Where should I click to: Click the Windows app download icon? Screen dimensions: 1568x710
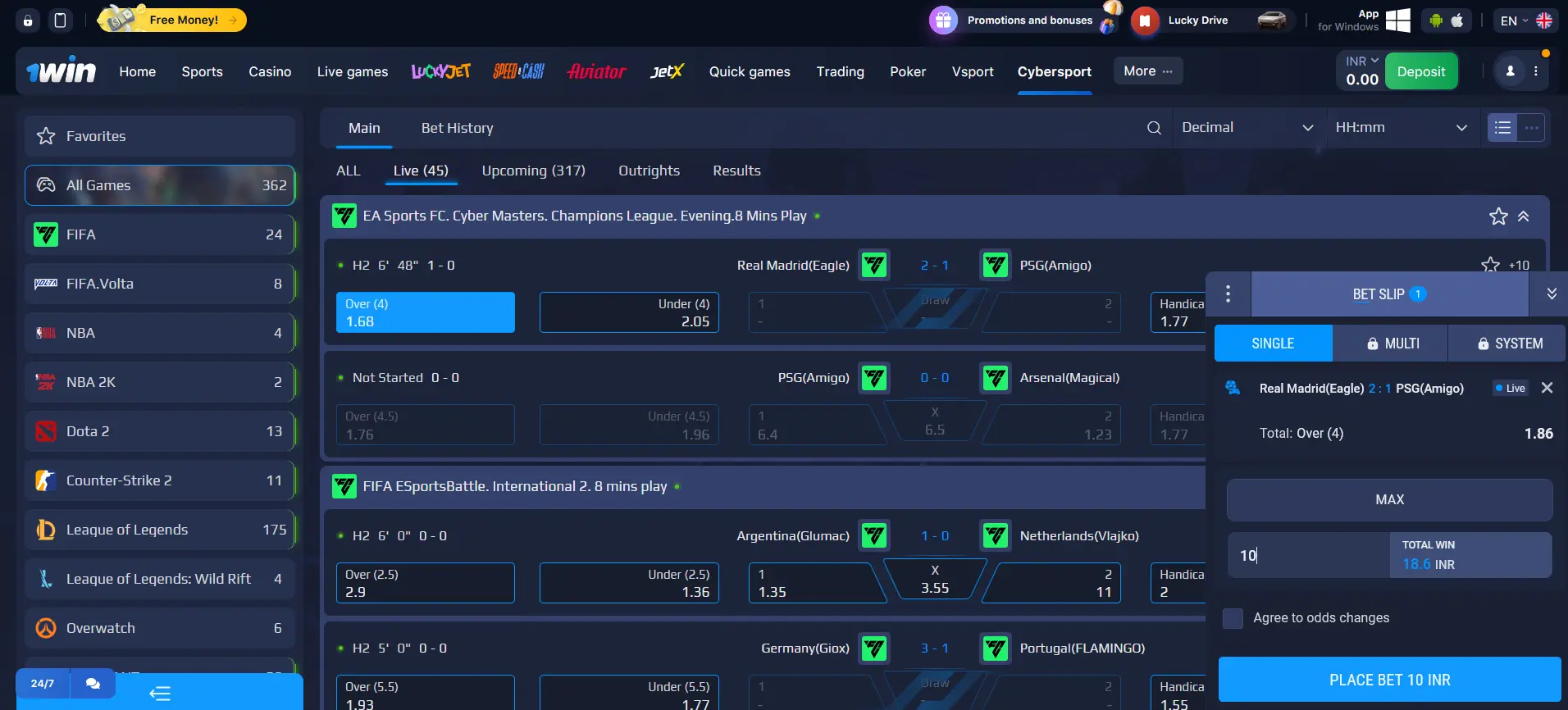coord(1398,20)
